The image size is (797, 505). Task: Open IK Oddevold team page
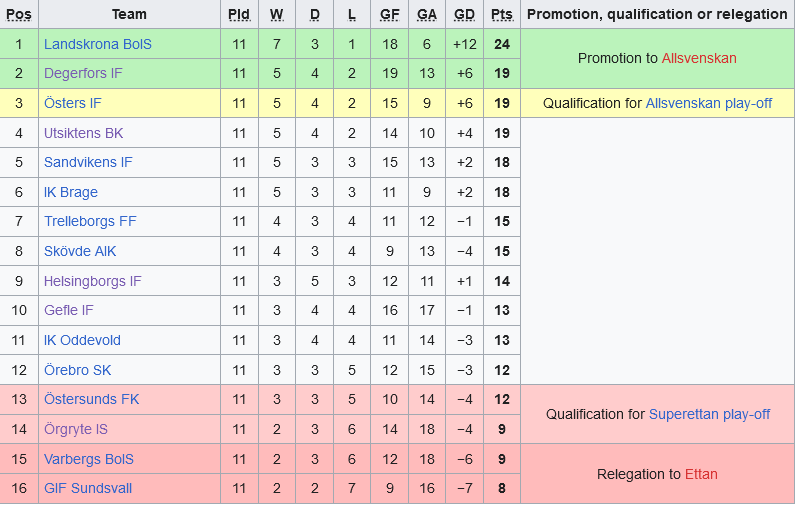[82, 340]
